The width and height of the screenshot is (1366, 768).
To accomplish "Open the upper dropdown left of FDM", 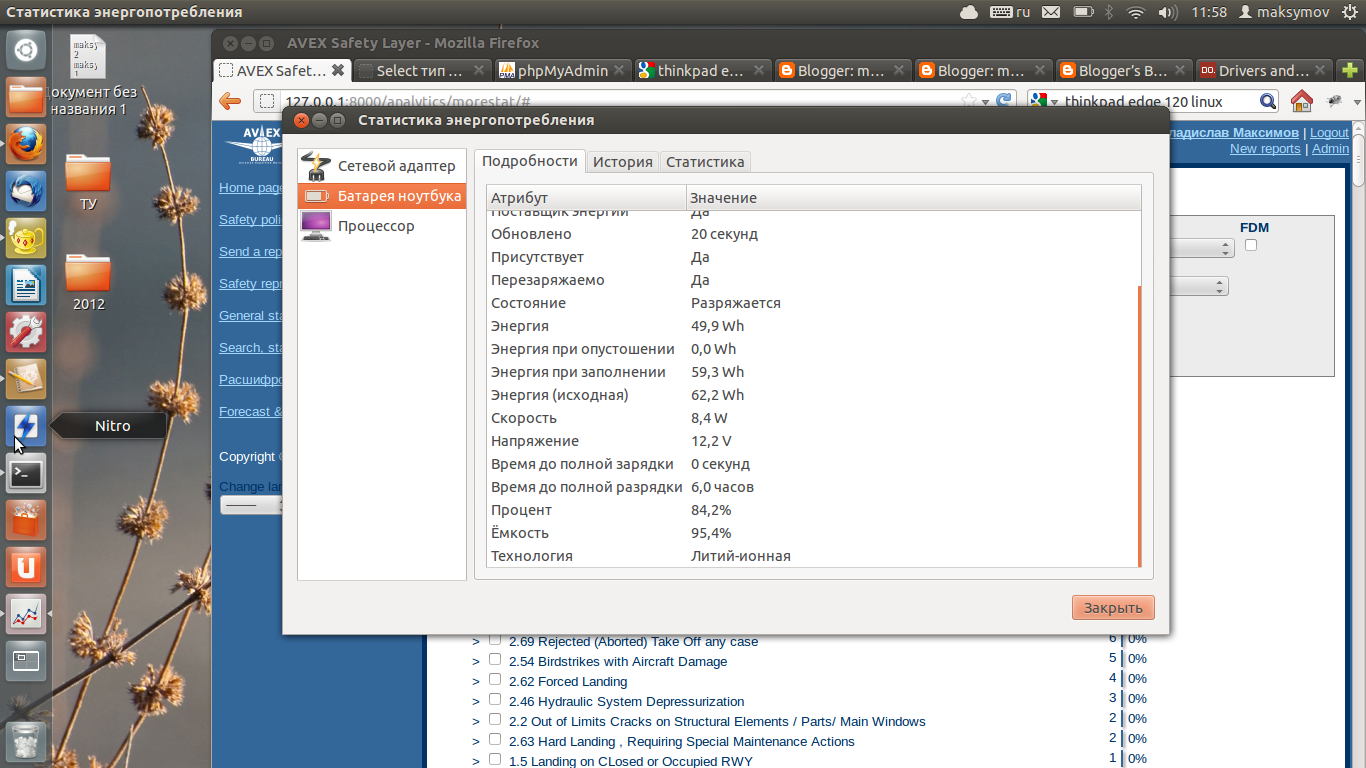I will pos(1200,248).
